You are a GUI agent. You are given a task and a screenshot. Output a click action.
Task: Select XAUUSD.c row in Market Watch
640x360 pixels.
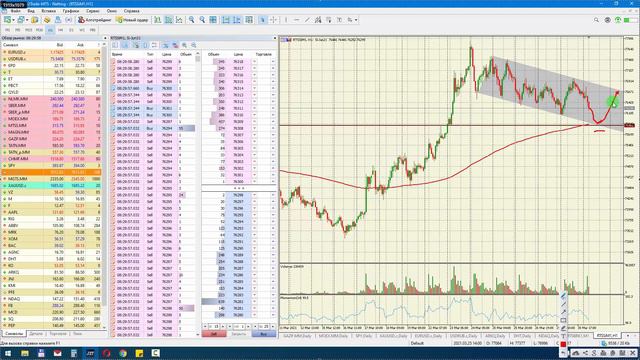click(52, 185)
